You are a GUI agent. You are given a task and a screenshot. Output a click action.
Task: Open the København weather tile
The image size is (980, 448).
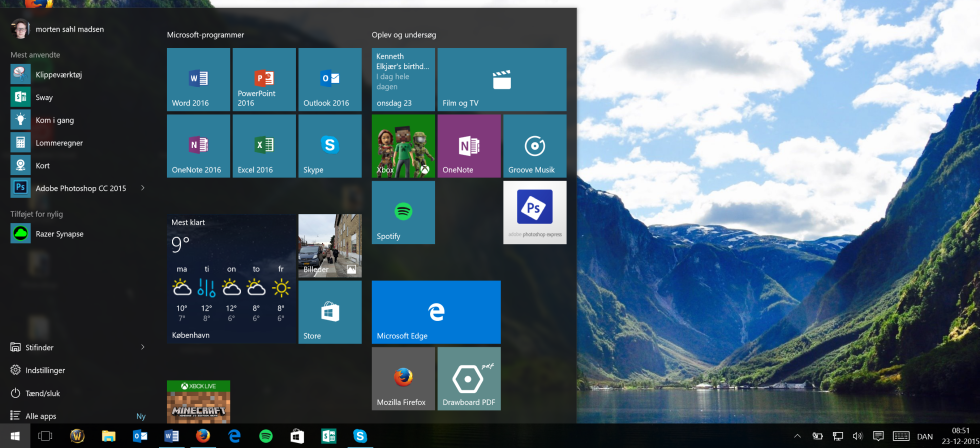[x=231, y=279]
